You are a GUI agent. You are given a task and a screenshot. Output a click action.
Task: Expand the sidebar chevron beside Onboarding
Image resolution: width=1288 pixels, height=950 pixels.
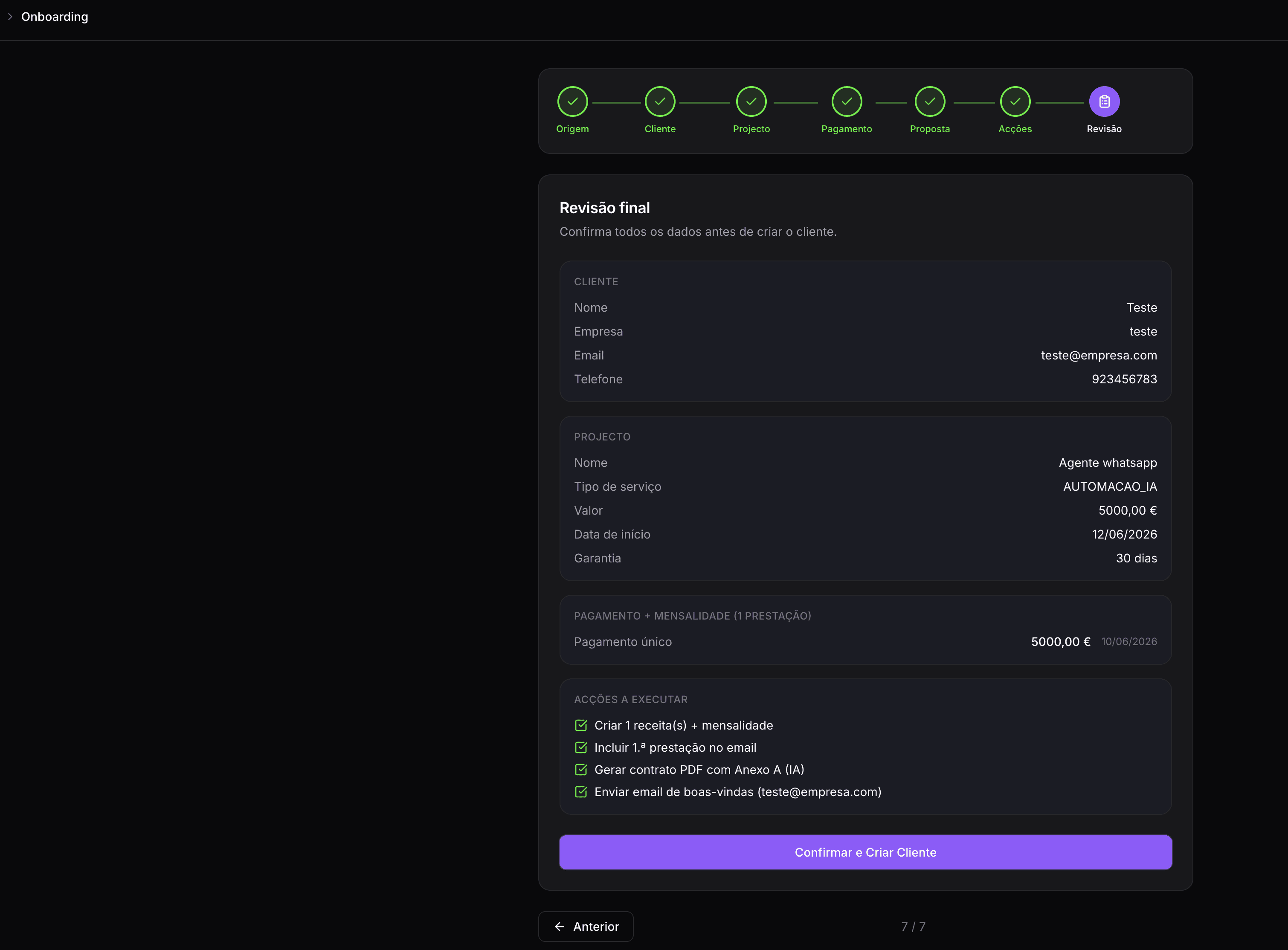click(10, 17)
